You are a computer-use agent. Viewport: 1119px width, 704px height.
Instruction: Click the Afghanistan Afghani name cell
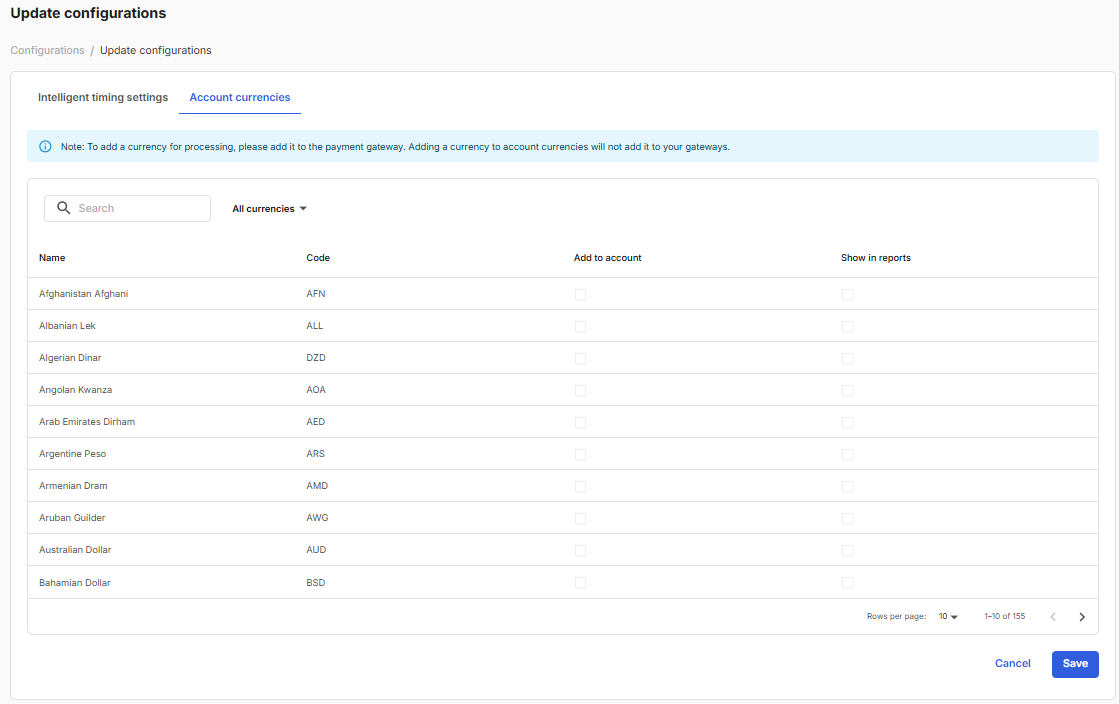click(x=83, y=293)
